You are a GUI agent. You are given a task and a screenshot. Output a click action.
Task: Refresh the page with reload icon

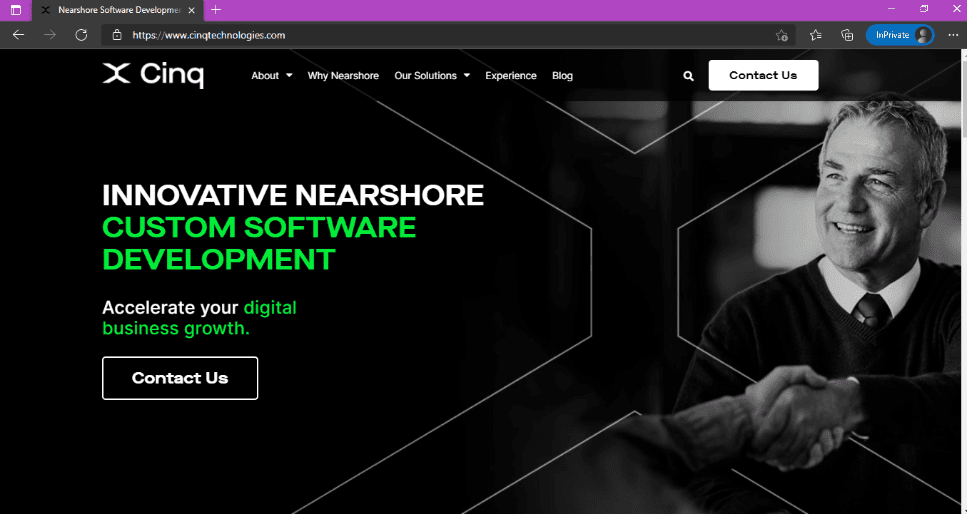coord(81,35)
